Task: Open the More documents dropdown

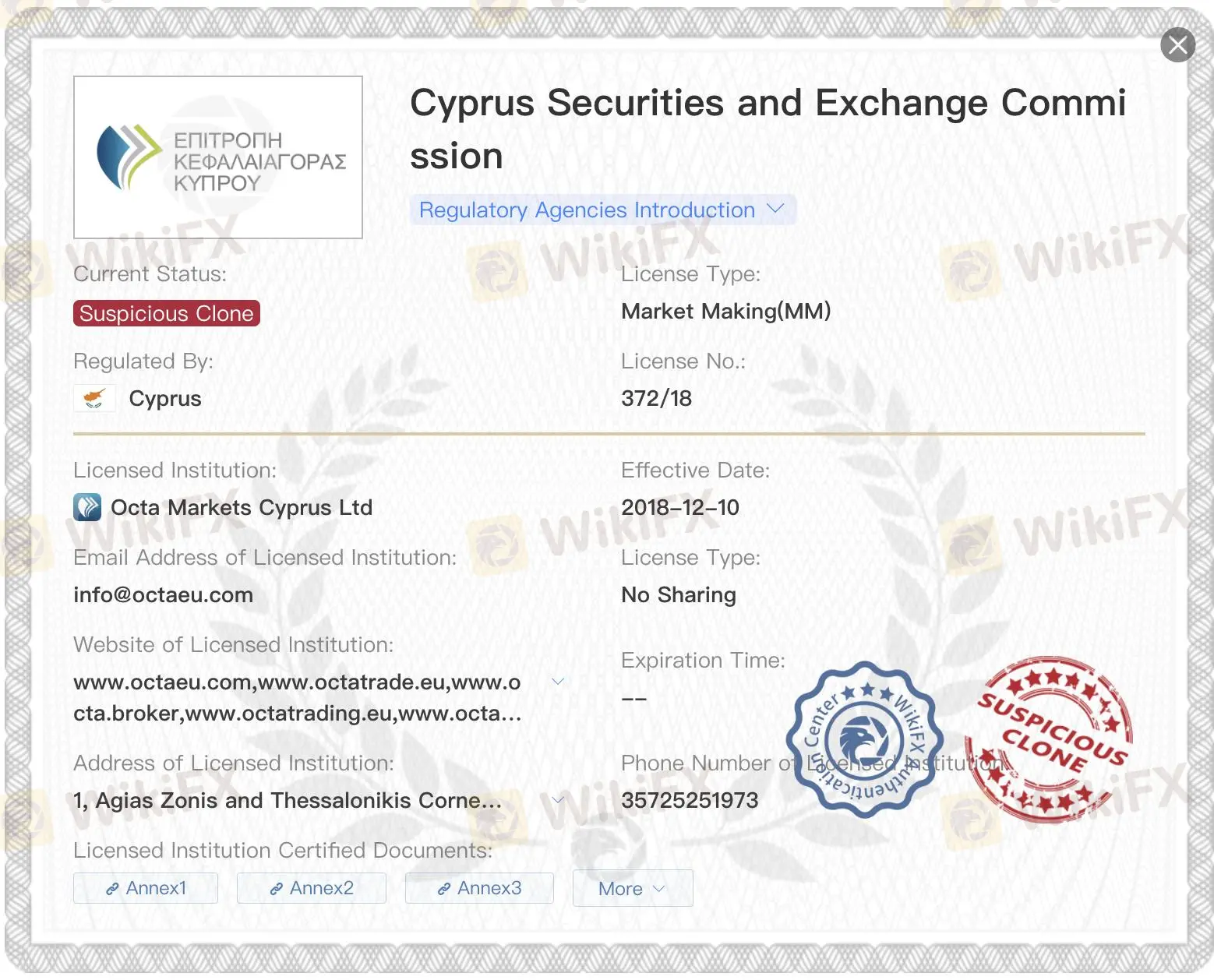Action: [632, 887]
